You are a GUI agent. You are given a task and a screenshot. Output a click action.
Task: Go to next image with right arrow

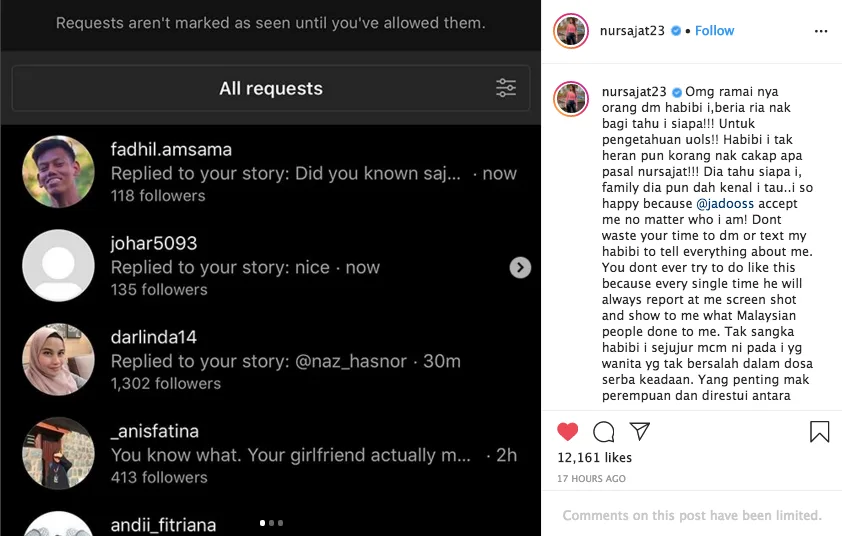pos(520,267)
